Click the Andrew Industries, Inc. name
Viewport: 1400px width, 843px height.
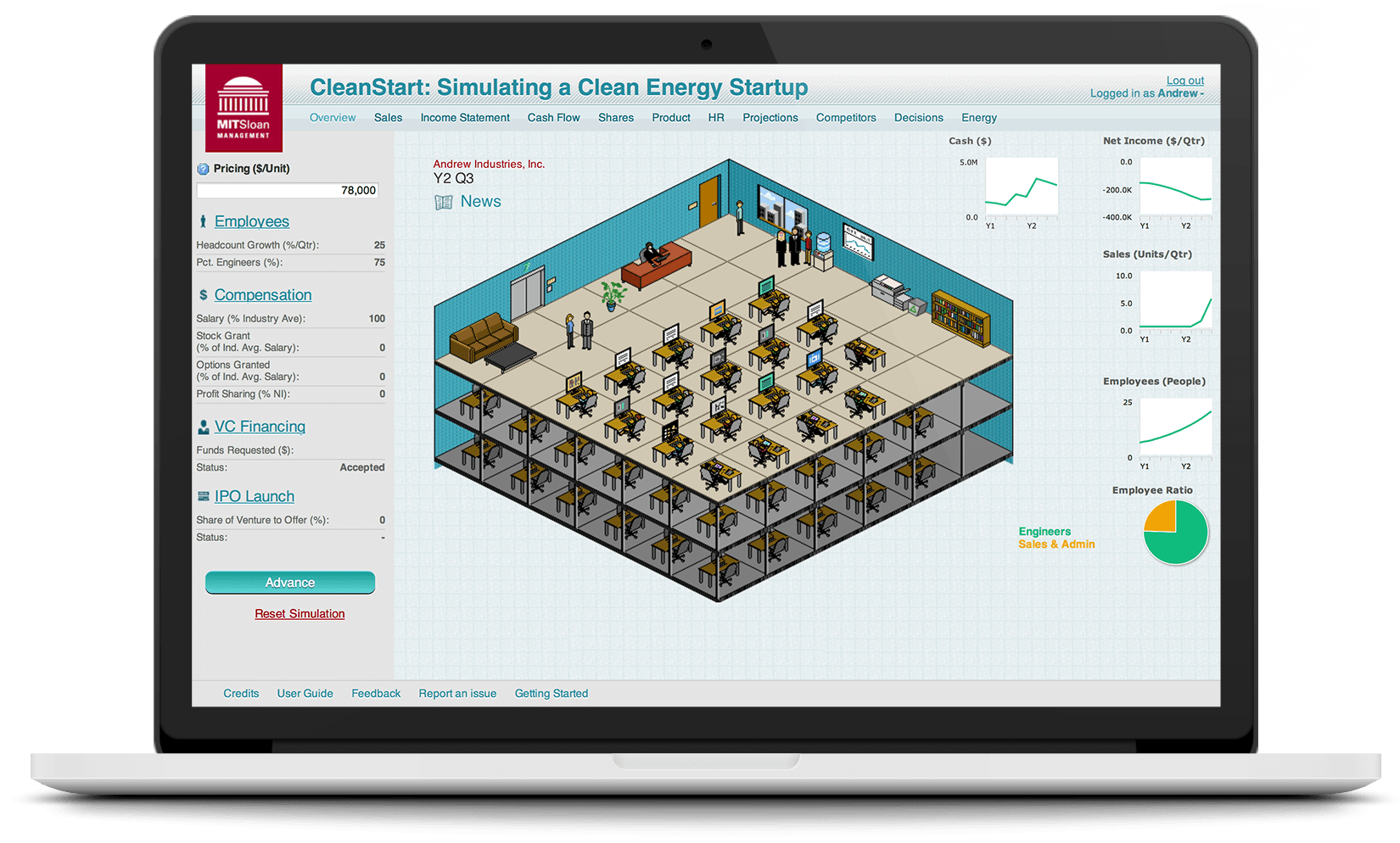[489, 165]
